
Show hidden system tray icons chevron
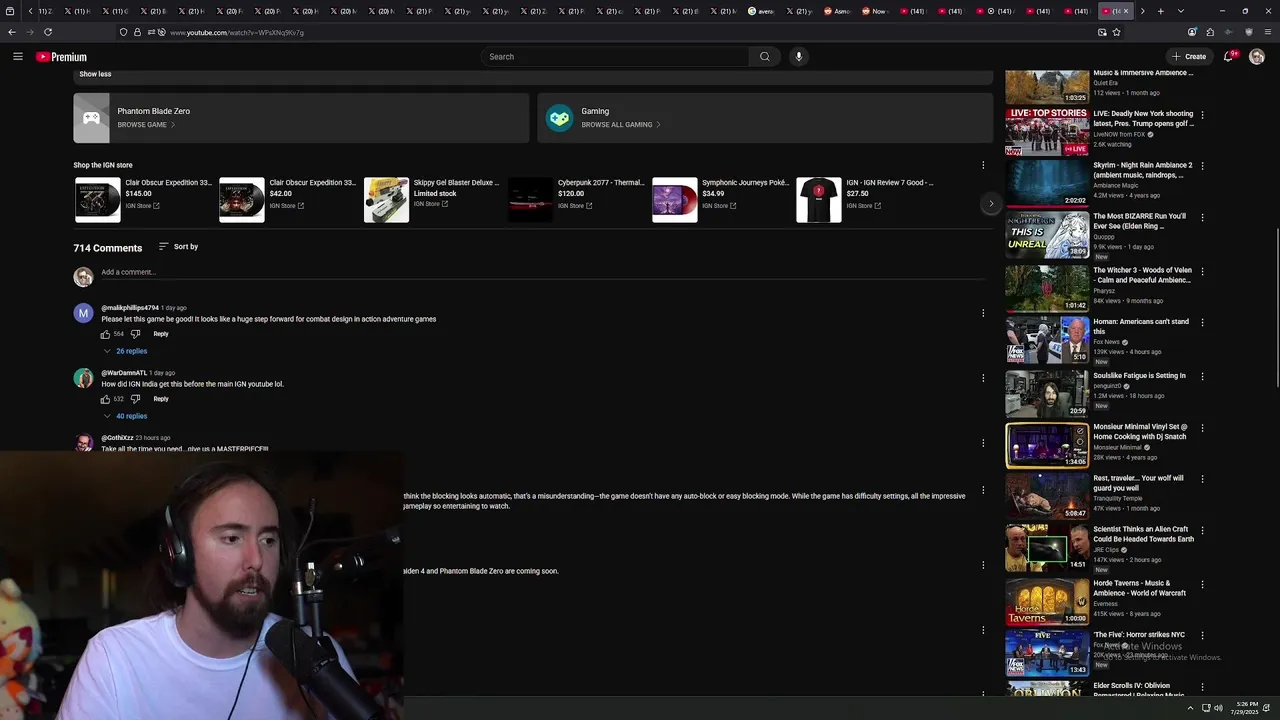(1192, 708)
